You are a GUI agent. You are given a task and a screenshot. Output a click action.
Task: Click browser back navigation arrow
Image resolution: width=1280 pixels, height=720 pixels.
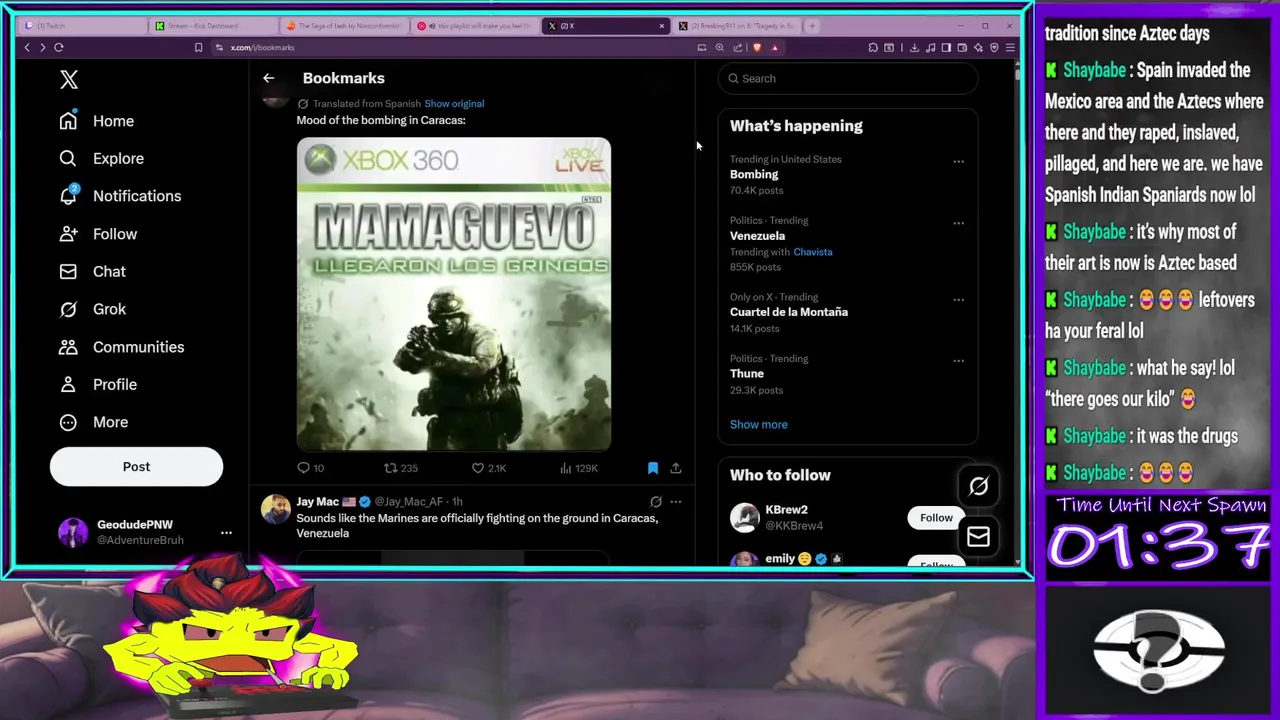pyautogui.click(x=27, y=47)
